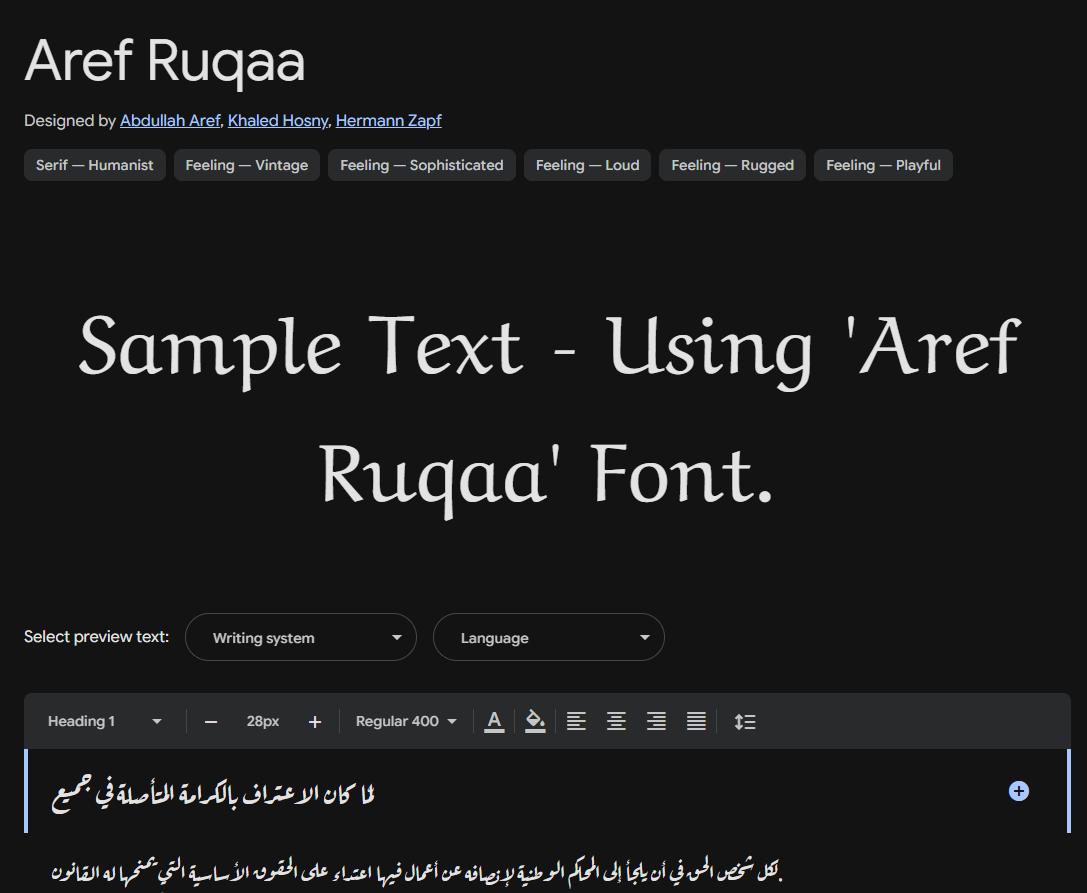Select the Feeling — Loud tag
The width and height of the screenshot is (1087, 893).
587,165
